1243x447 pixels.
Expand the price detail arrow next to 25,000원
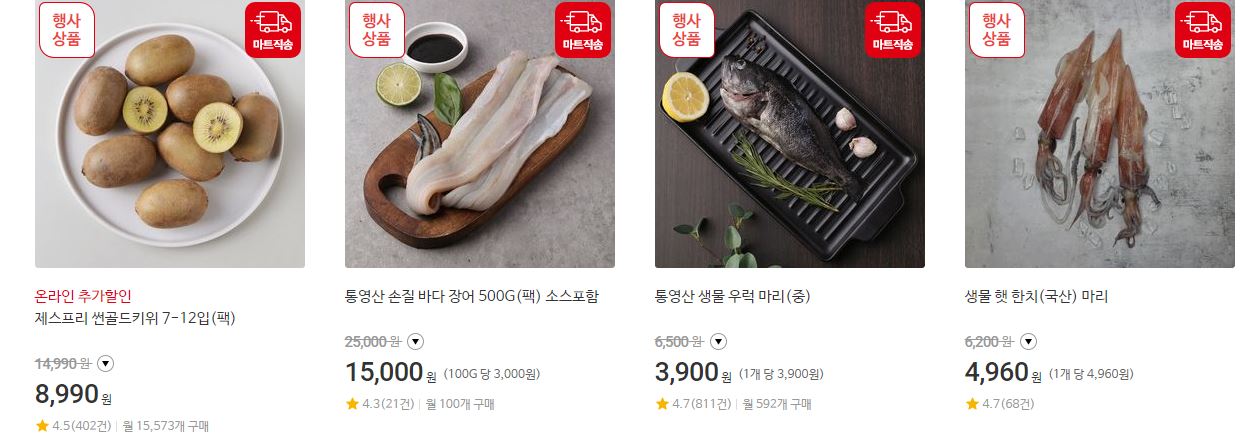click(416, 341)
